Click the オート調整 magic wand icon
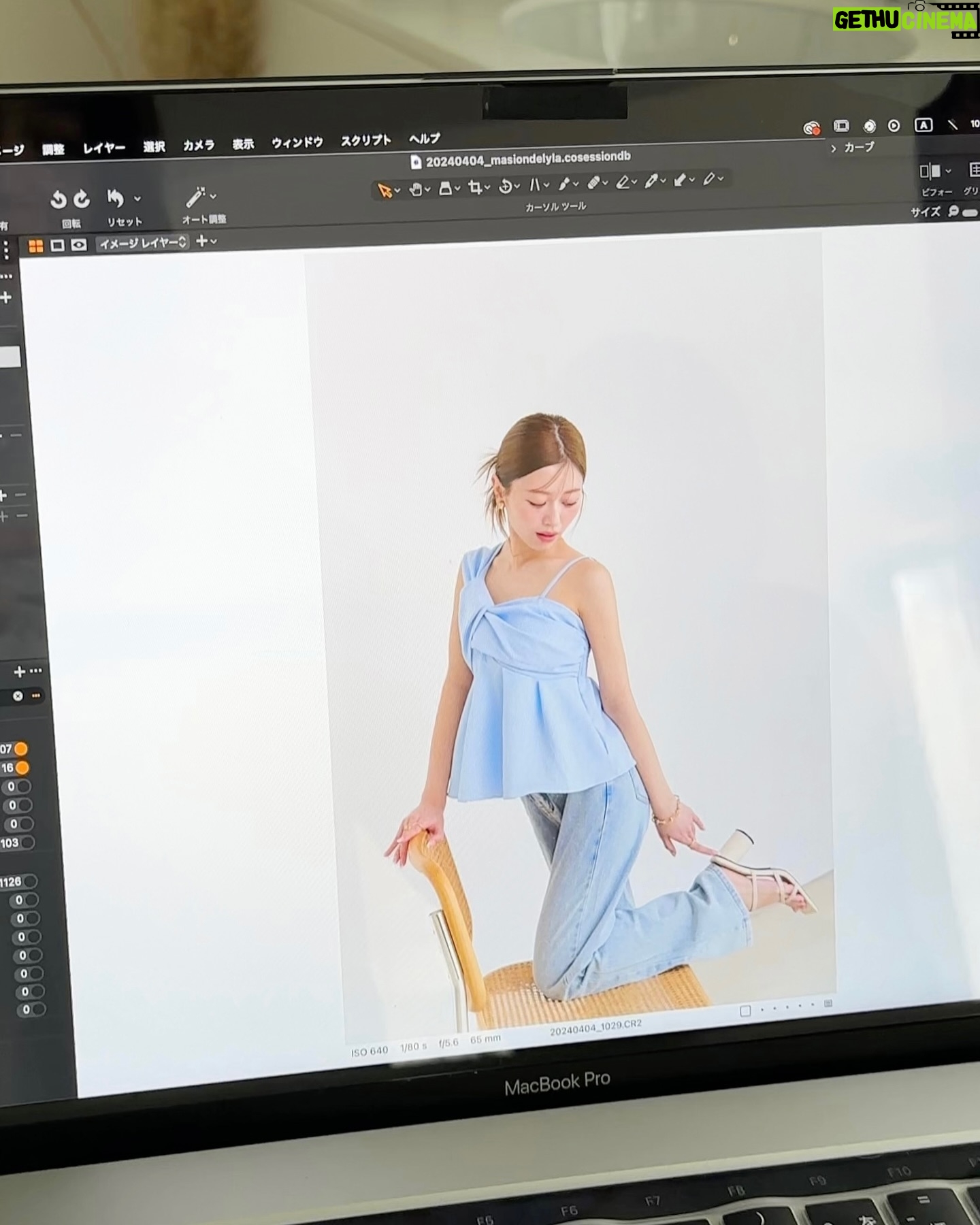The width and height of the screenshot is (980, 1225). click(x=195, y=197)
